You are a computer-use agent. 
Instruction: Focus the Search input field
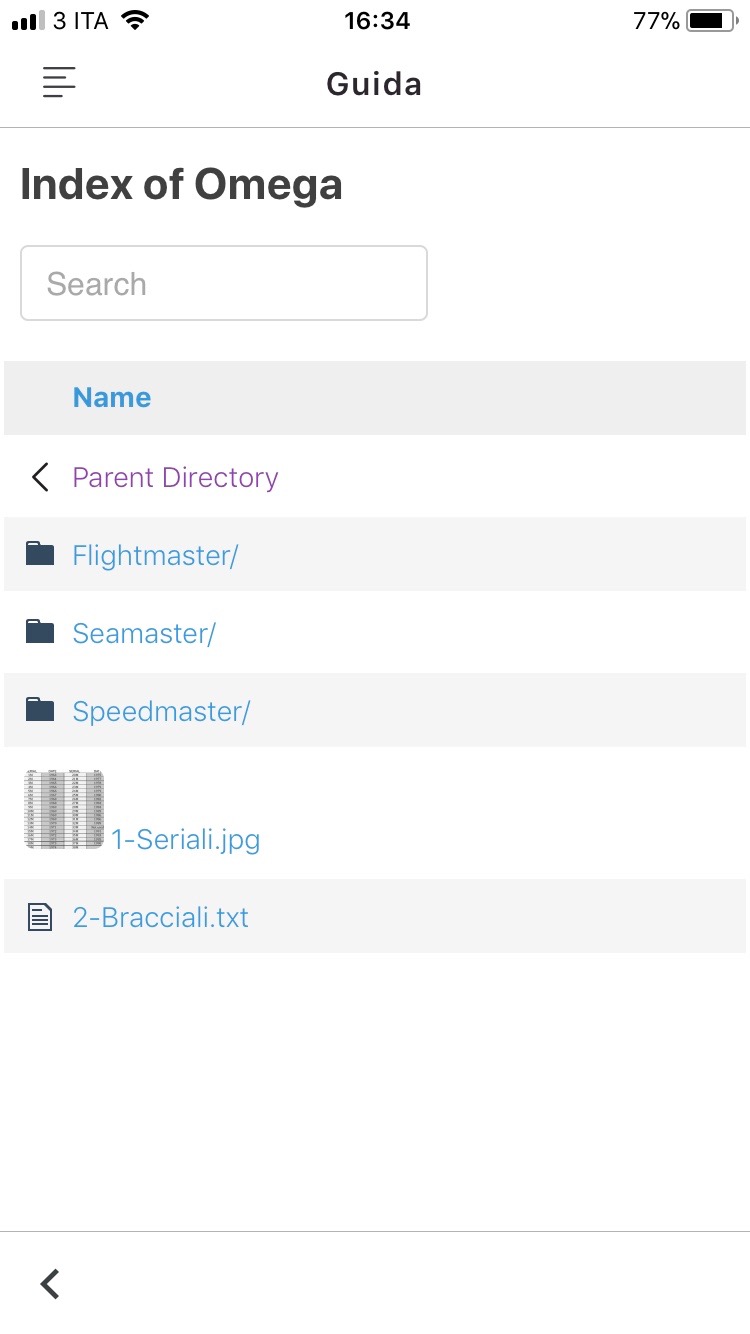pos(224,283)
